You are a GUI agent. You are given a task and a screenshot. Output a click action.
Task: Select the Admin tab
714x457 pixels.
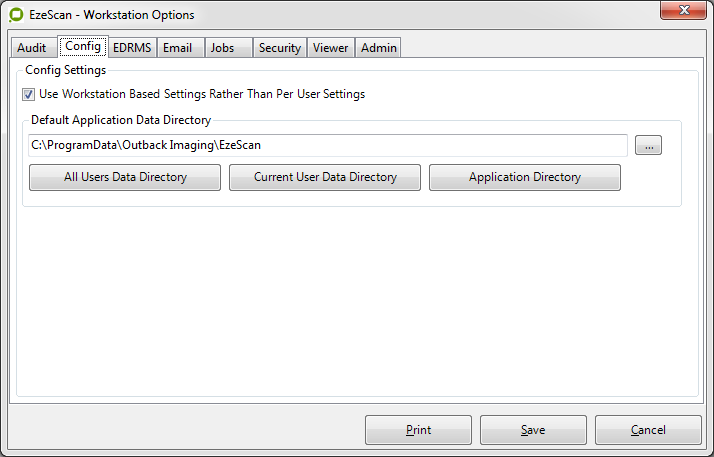click(378, 48)
